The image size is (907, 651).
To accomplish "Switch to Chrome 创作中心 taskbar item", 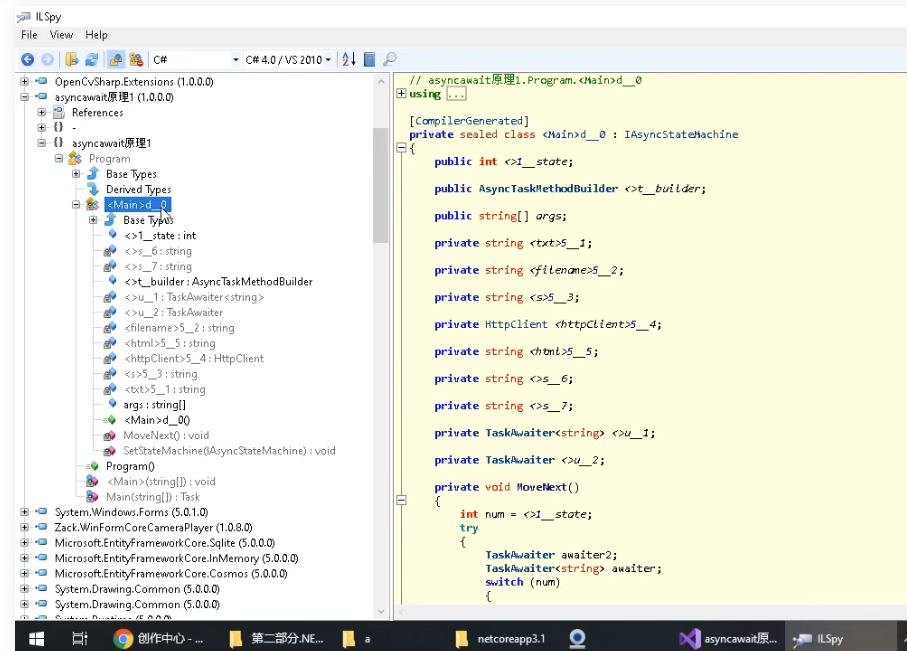I will click(x=158, y=638).
